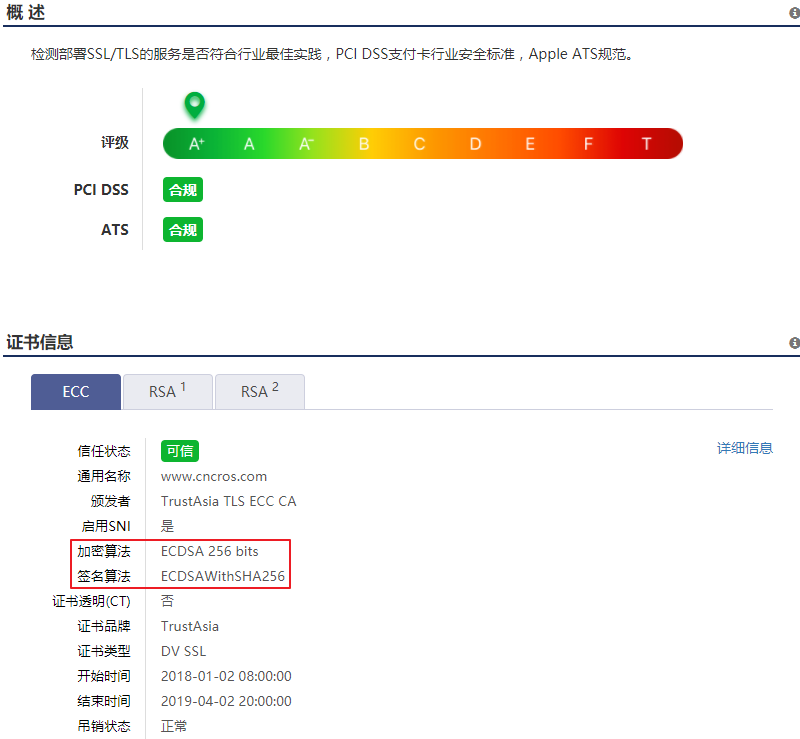Select grade T on the rating scale

pyautogui.click(x=646, y=143)
